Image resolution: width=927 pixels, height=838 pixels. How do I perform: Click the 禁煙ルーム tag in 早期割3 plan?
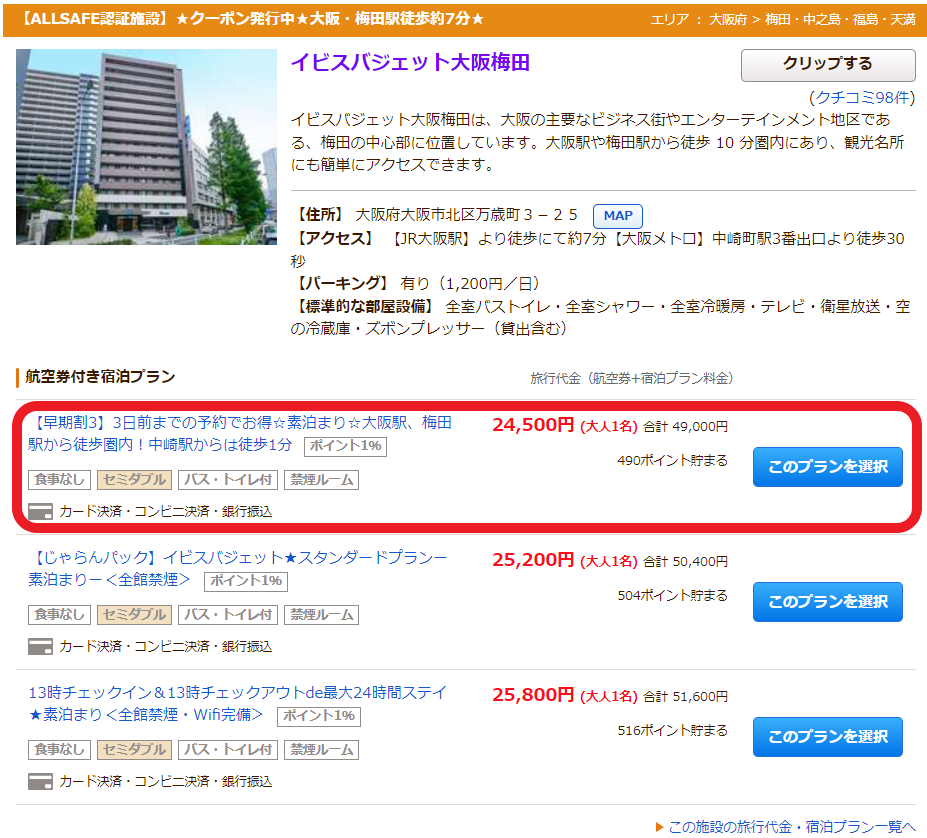(322, 480)
